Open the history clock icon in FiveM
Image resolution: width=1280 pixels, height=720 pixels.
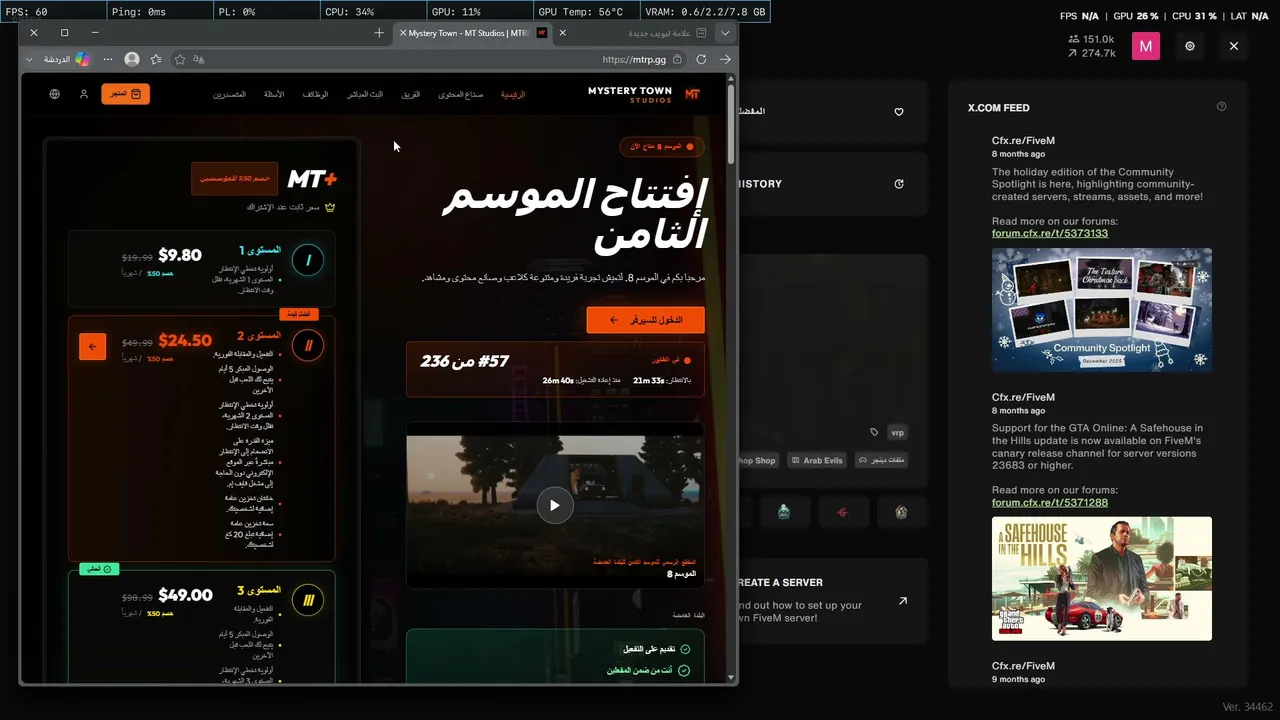899,184
